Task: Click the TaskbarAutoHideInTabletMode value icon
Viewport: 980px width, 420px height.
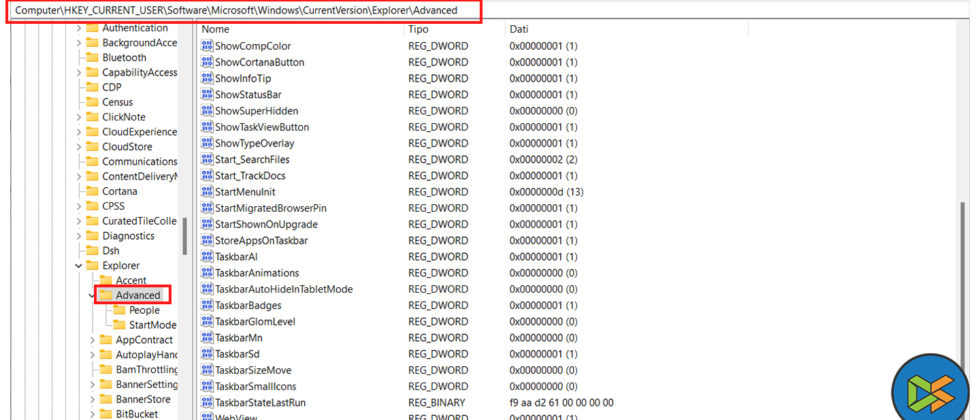Action: [207, 289]
